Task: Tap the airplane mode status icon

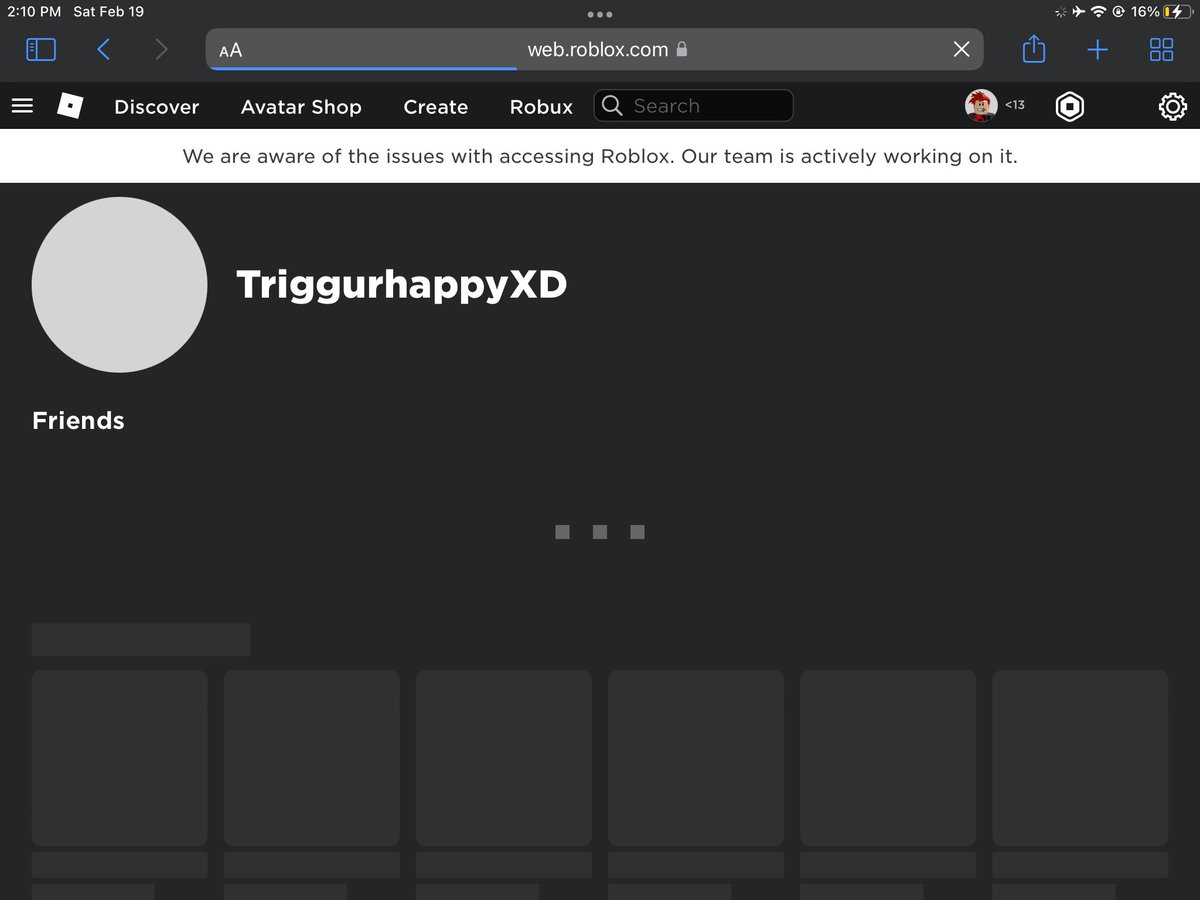Action: click(x=1077, y=12)
